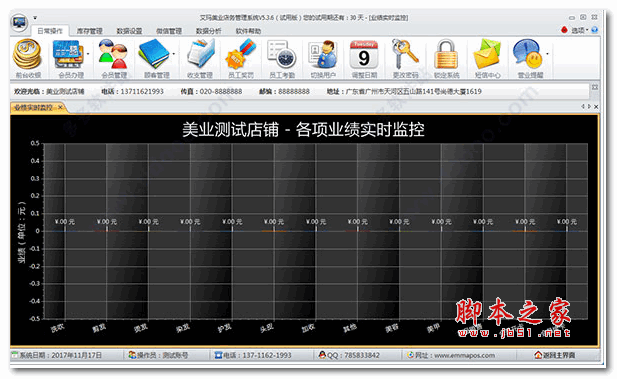Open the customer management books icon
Screen dimensions: 617x379
pos(154,54)
